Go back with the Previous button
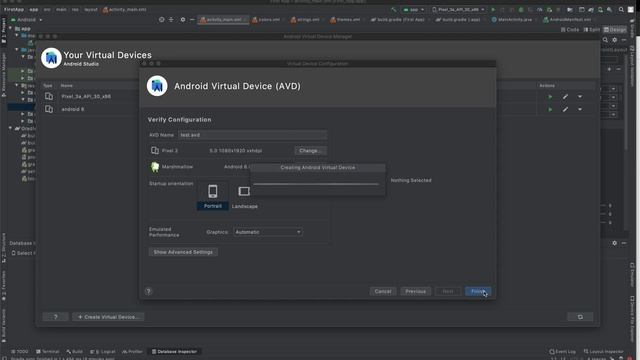 [x=416, y=291]
